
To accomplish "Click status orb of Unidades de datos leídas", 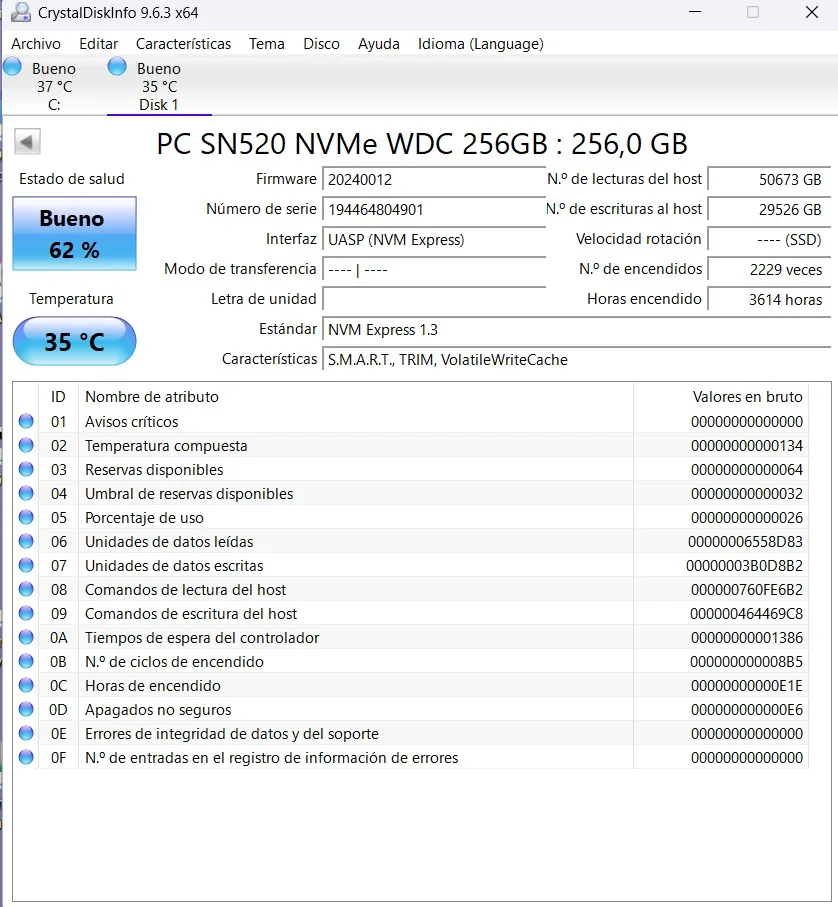I will [x=26, y=541].
